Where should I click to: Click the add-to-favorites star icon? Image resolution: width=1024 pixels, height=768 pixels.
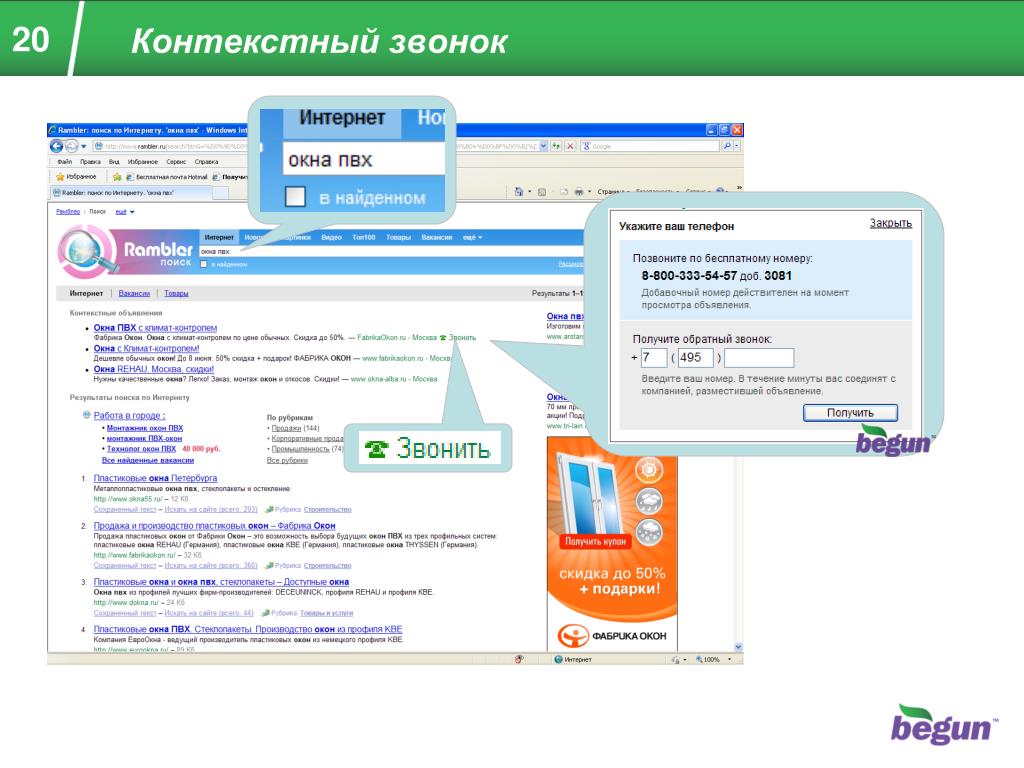[117, 177]
